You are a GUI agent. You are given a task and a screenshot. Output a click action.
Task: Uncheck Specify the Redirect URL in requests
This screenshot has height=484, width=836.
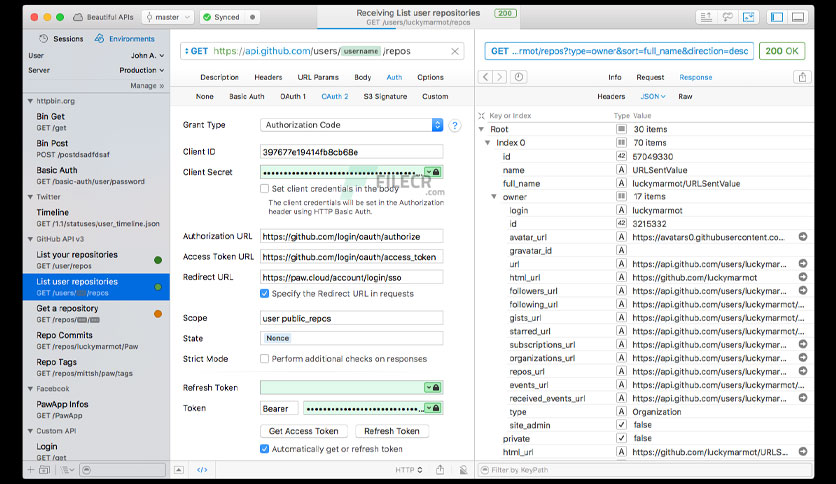click(x=264, y=294)
